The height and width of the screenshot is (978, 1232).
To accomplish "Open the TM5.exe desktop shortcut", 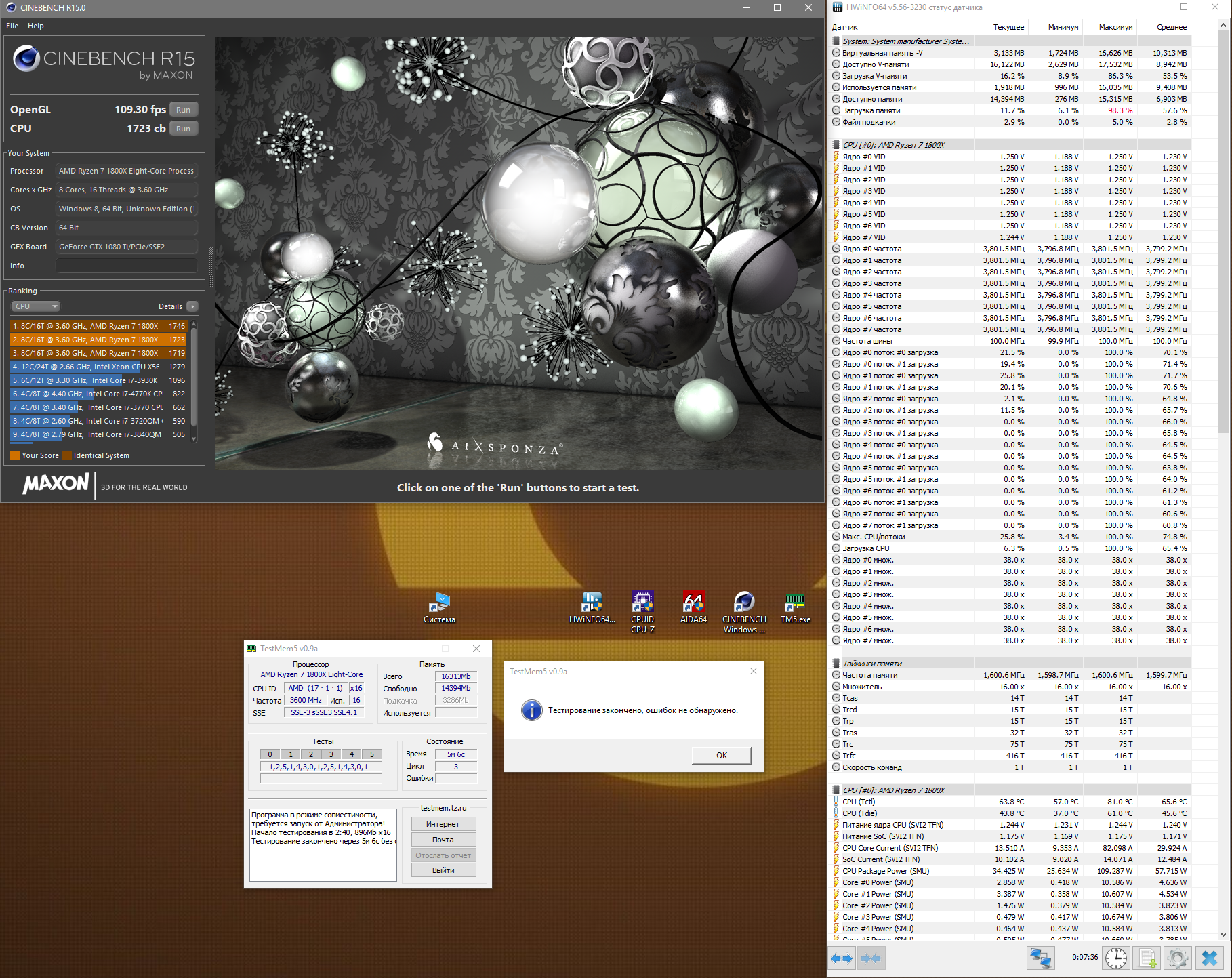I will tap(795, 608).
